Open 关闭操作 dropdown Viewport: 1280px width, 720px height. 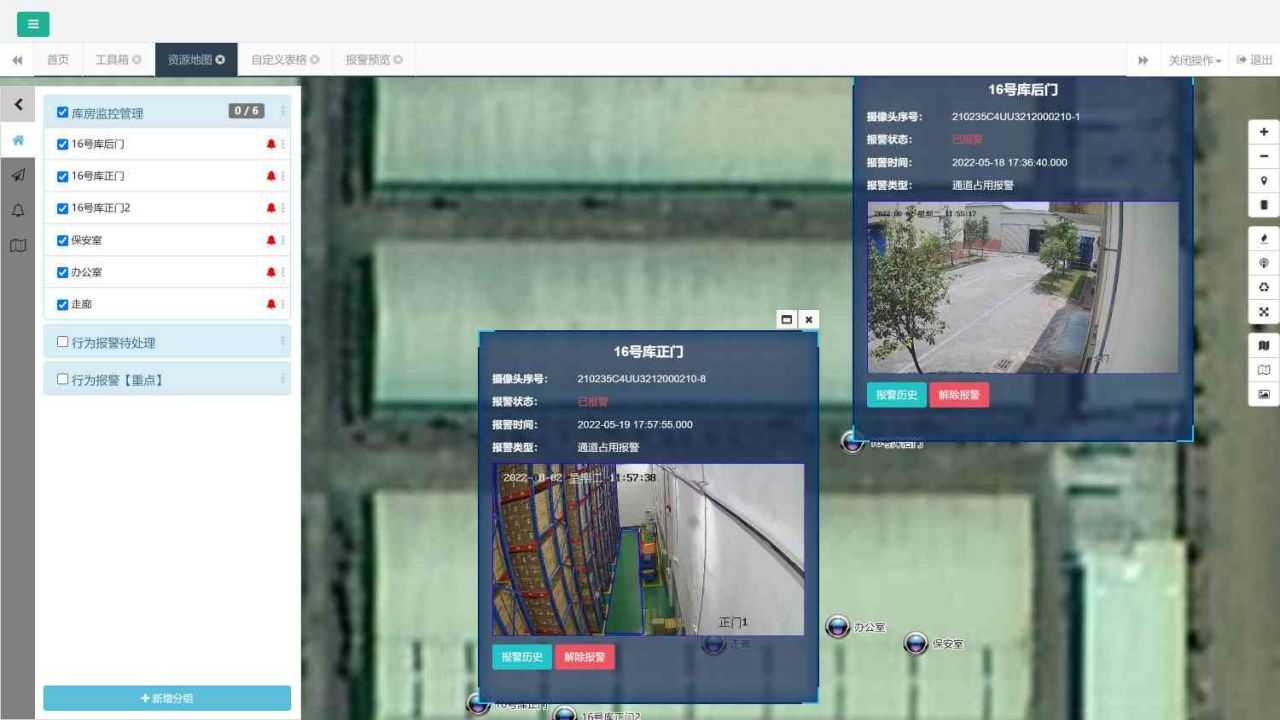[x=1195, y=60]
